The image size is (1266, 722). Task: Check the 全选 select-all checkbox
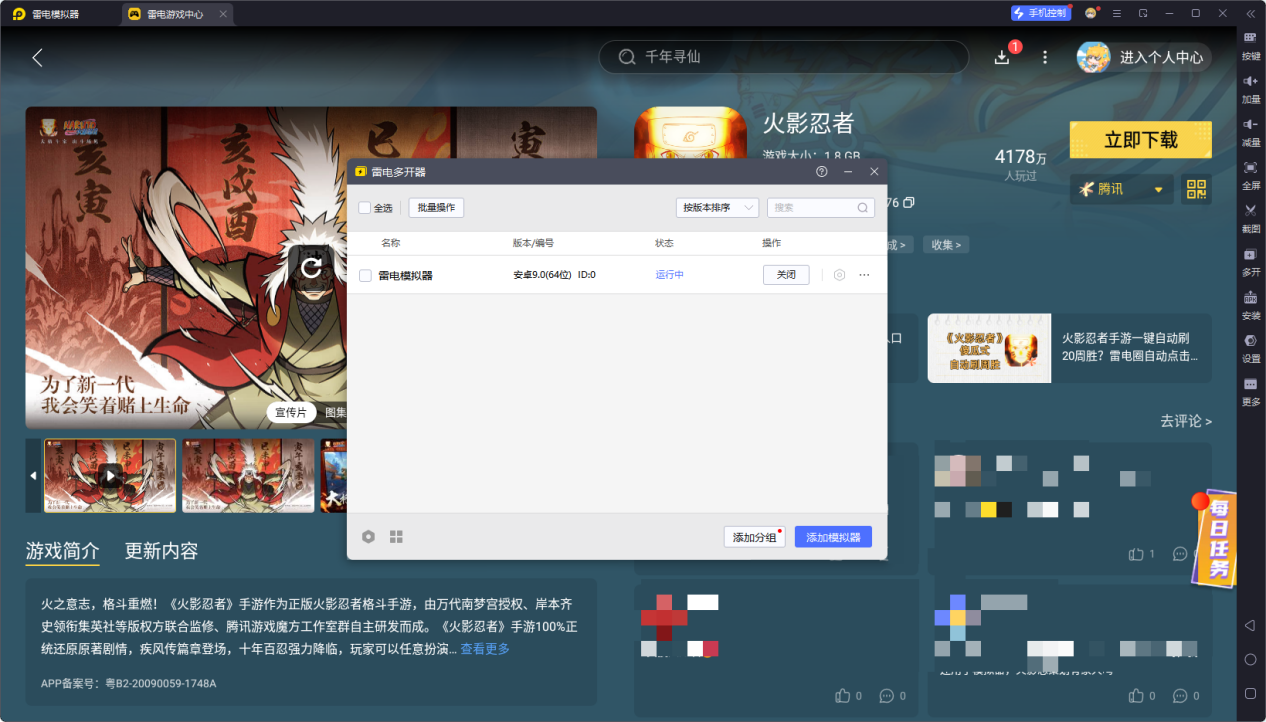[x=365, y=208]
